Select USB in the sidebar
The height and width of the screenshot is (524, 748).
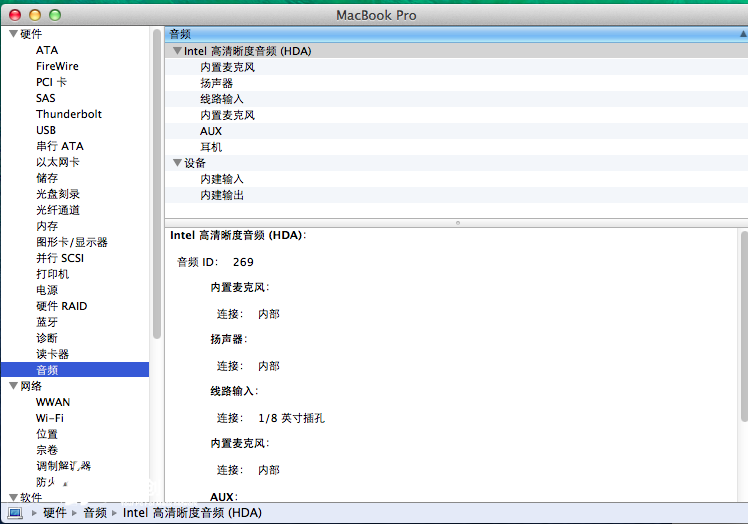coord(46,130)
